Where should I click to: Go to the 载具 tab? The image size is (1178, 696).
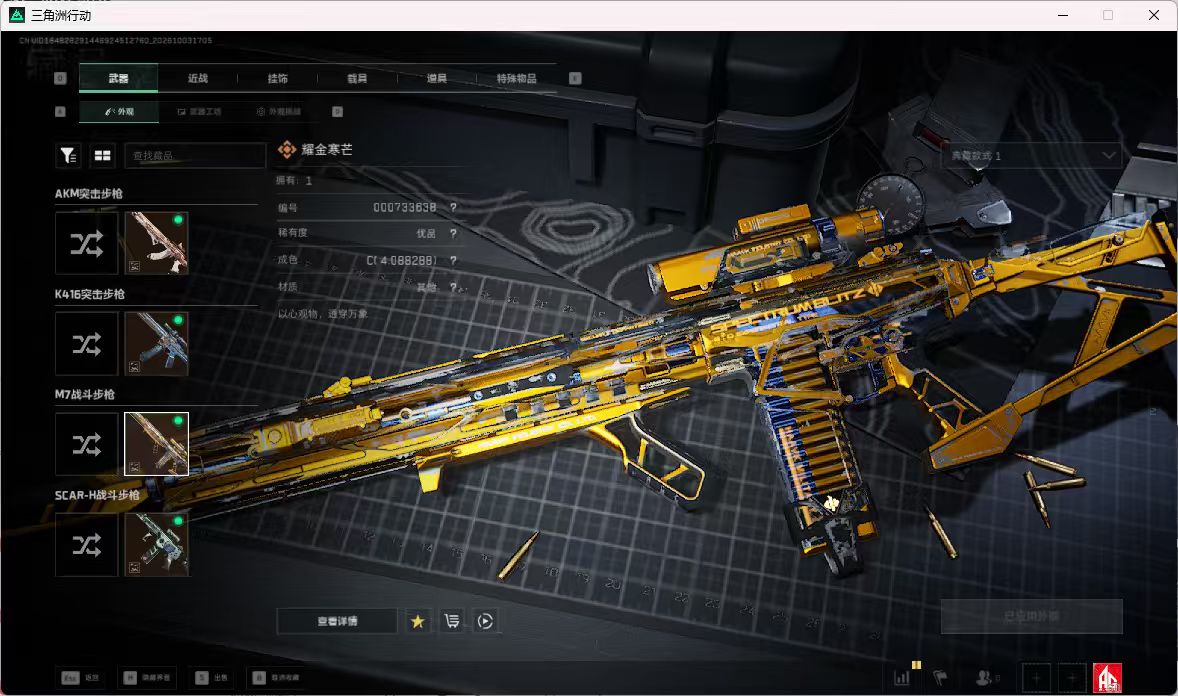tap(357, 78)
